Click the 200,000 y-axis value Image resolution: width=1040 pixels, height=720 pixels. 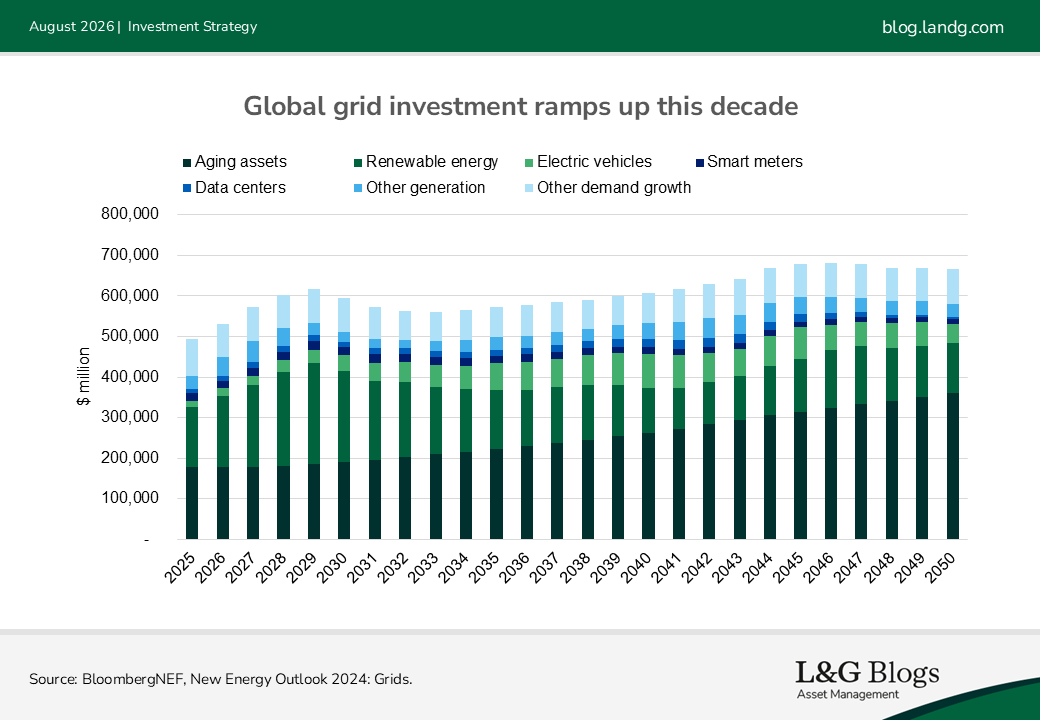coord(130,457)
